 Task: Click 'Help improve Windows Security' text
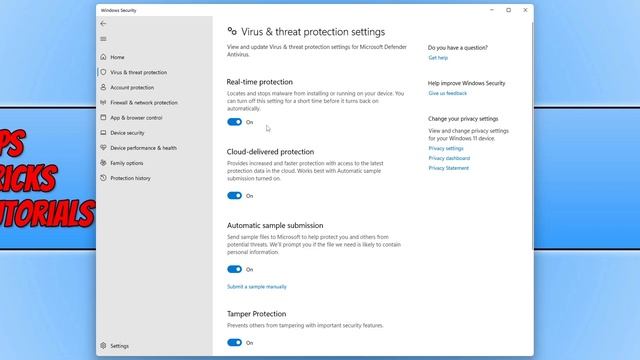tap(467, 83)
